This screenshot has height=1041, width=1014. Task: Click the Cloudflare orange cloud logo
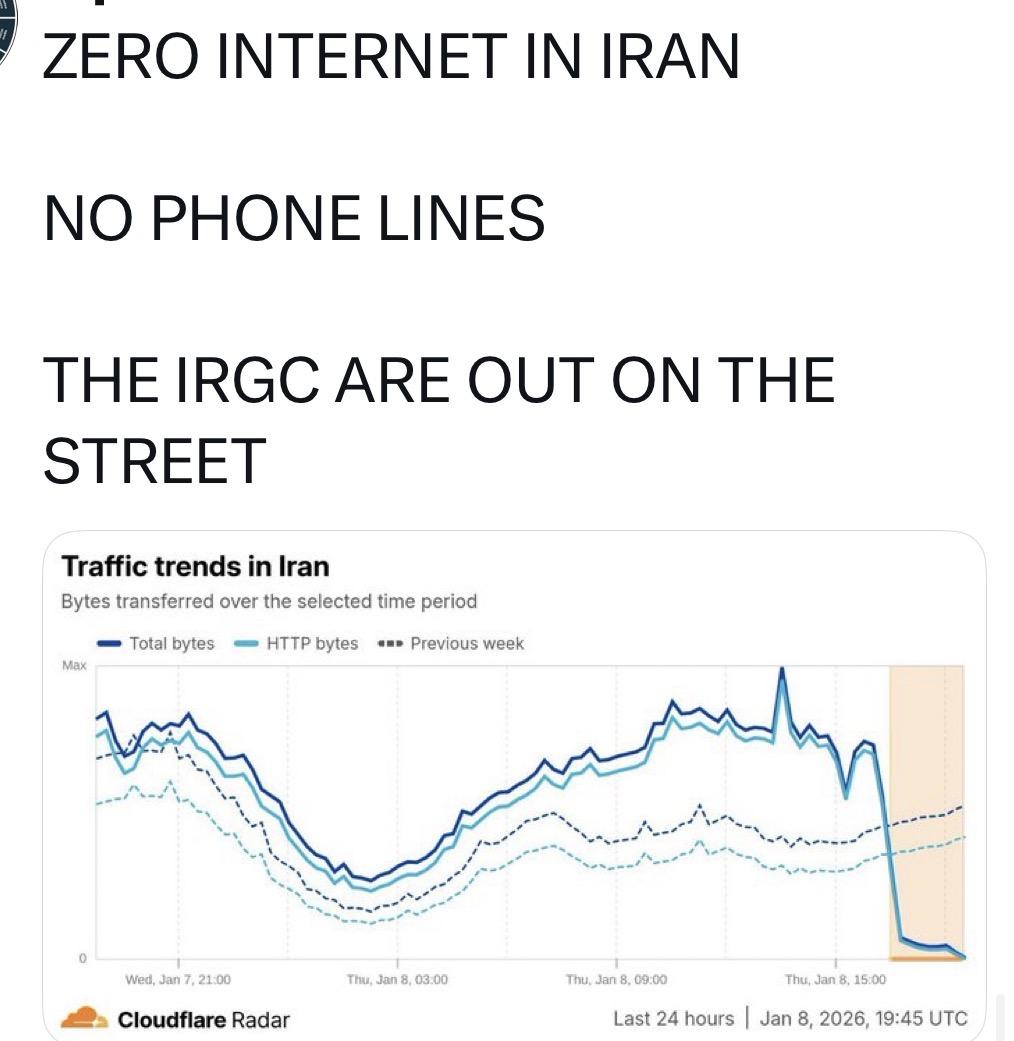(x=84, y=1018)
